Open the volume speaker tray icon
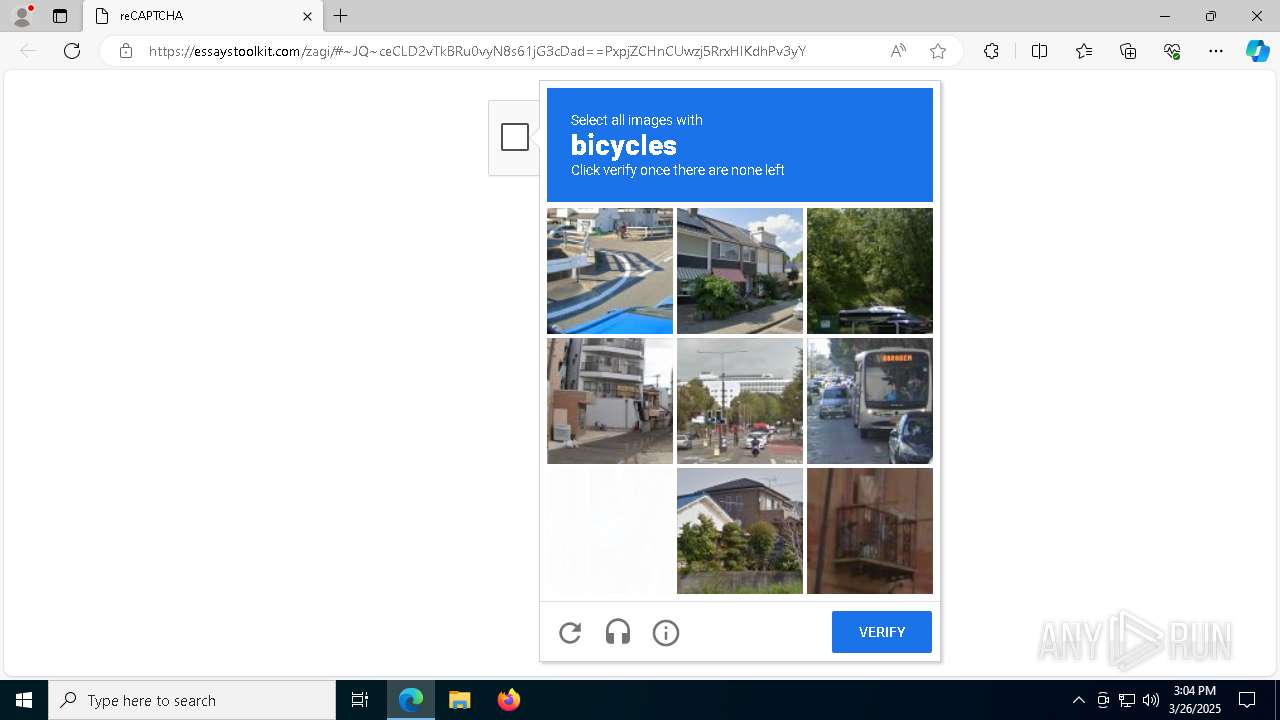1280x720 pixels. tap(1151, 700)
